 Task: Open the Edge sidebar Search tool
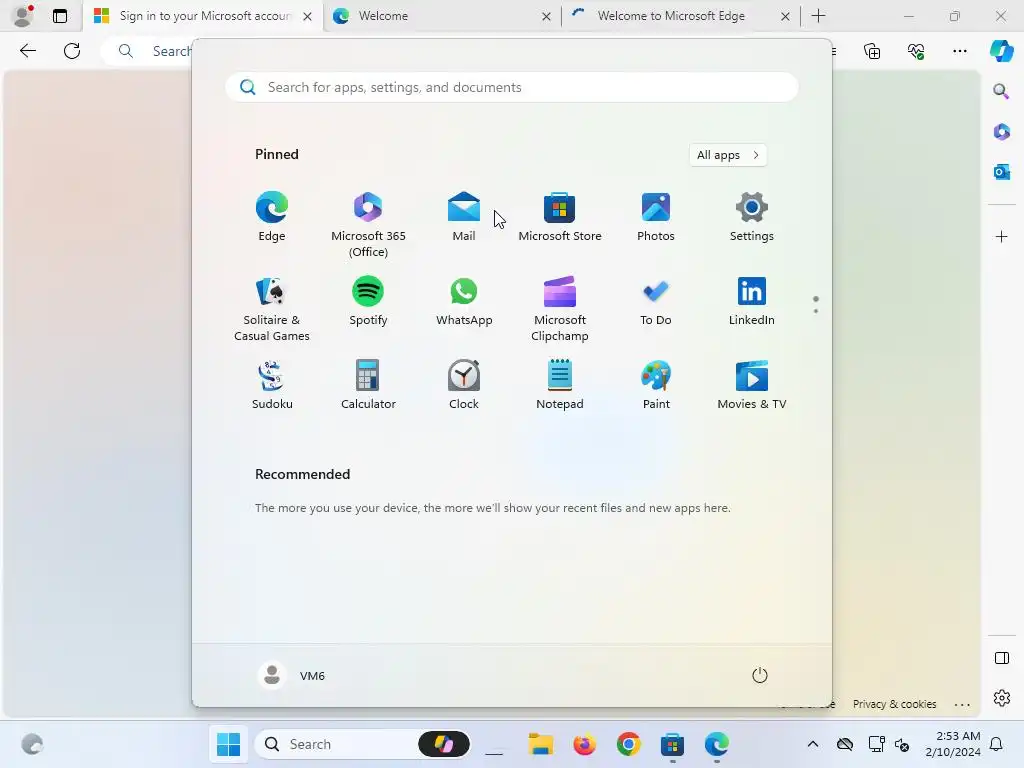[x=1001, y=91]
